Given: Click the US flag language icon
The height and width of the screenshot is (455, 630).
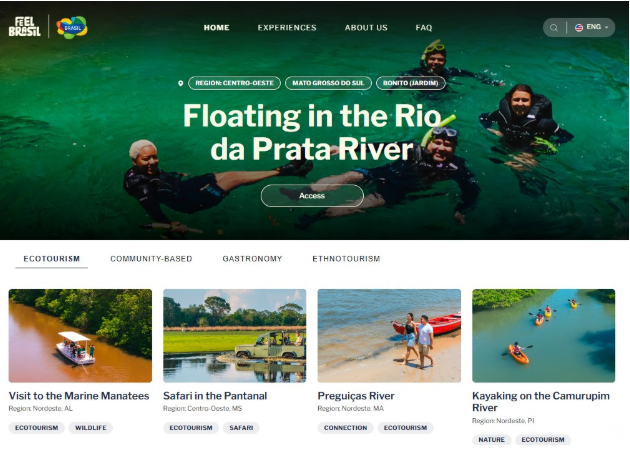Looking at the screenshot, I should (x=579, y=27).
